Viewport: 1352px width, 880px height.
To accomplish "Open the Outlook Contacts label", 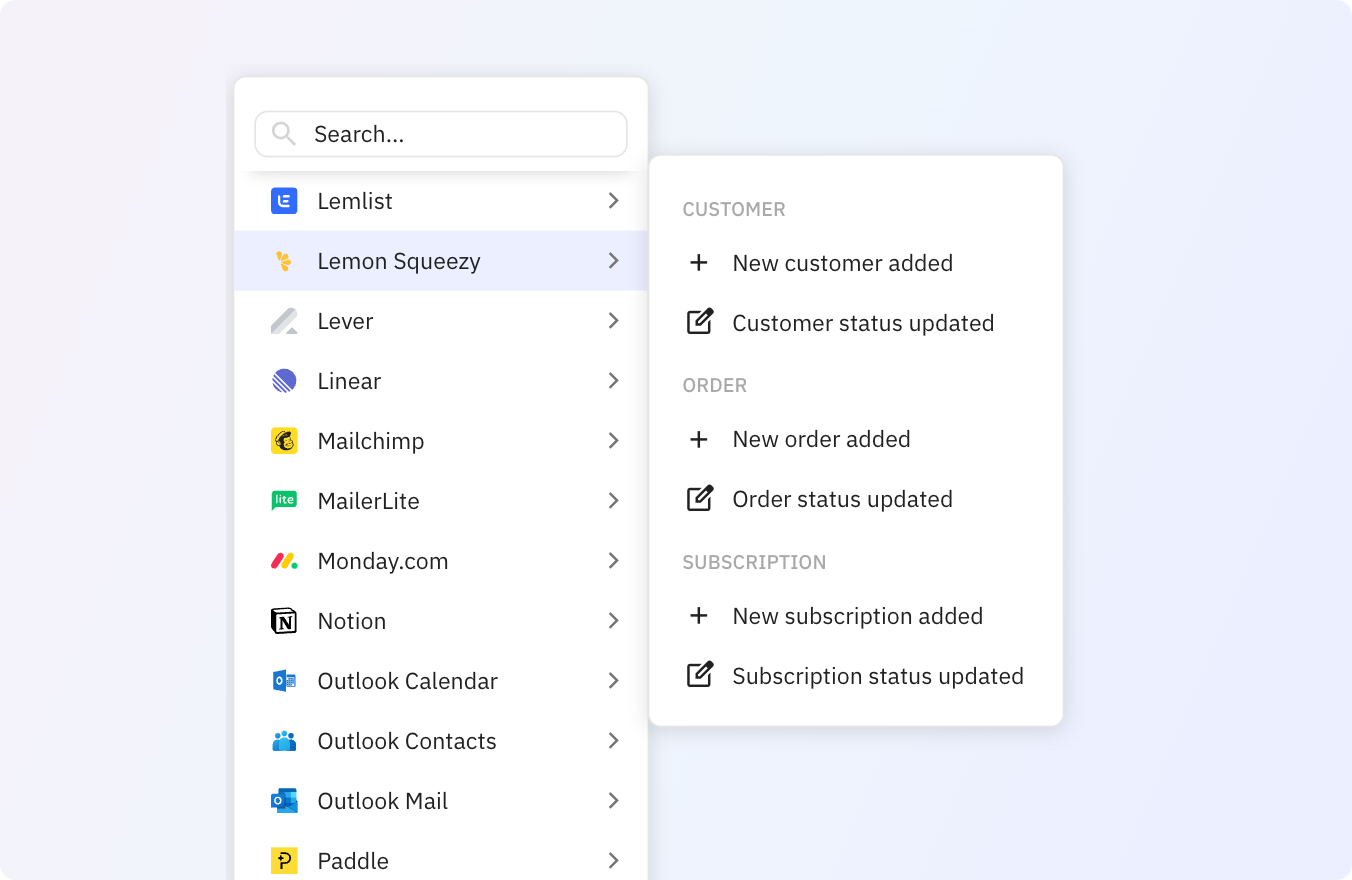I will coord(407,741).
